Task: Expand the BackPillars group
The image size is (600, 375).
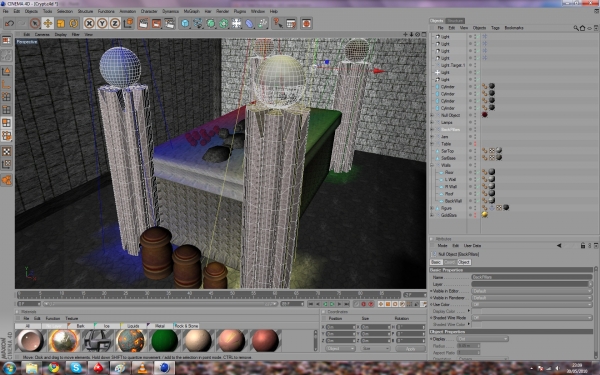Action: (x=432, y=130)
